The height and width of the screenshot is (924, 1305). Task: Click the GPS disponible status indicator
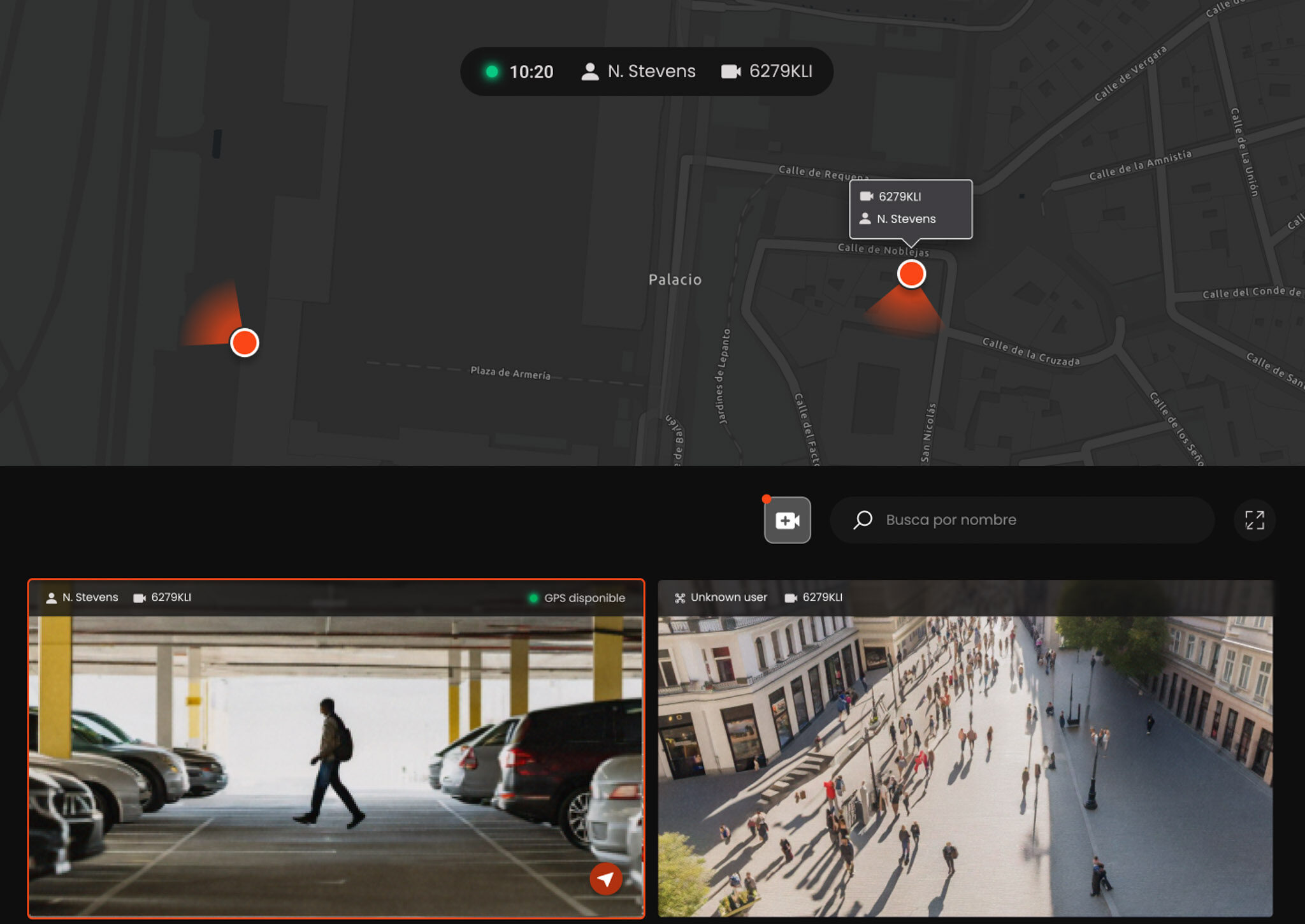(x=577, y=598)
